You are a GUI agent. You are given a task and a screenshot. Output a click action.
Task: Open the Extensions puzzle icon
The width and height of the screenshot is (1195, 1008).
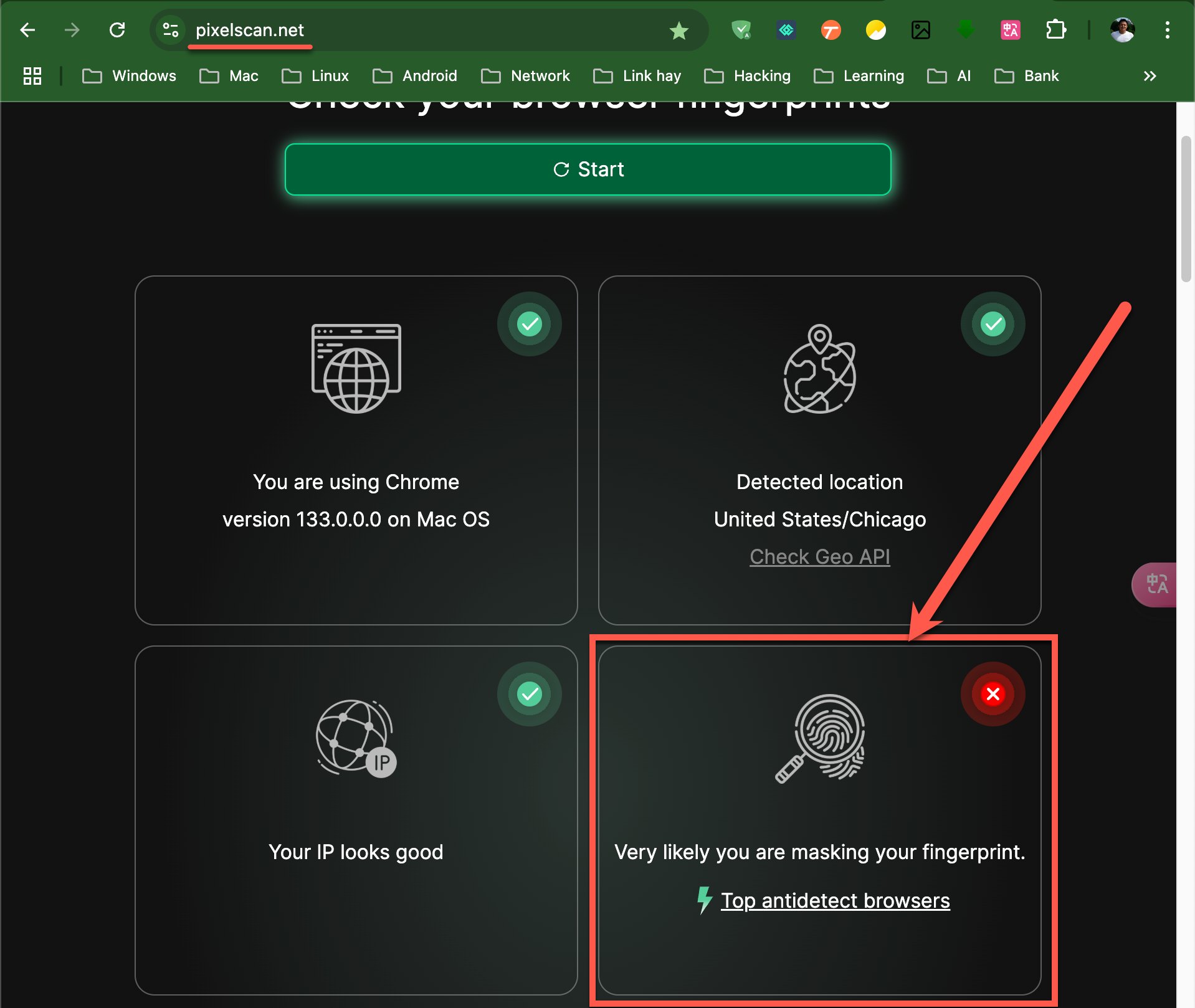point(1055,30)
